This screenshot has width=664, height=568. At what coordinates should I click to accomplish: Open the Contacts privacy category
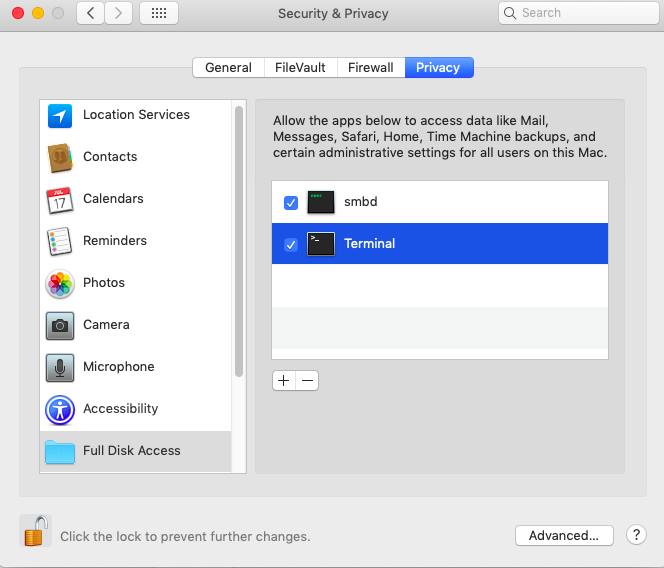(x=110, y=157)
